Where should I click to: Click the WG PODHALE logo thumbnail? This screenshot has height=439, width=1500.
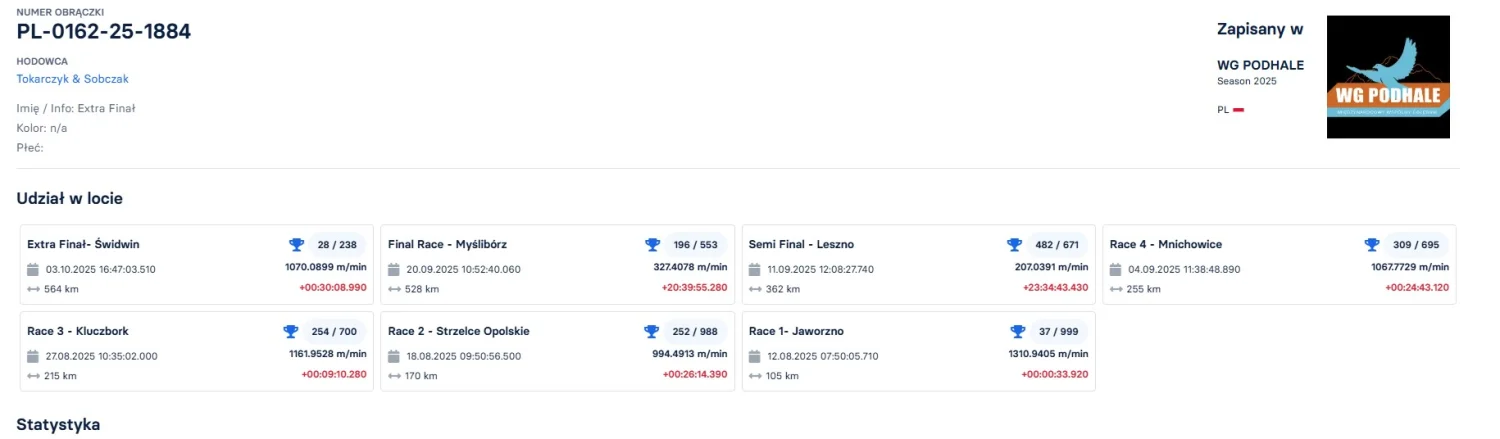(x=1388, y=77)
